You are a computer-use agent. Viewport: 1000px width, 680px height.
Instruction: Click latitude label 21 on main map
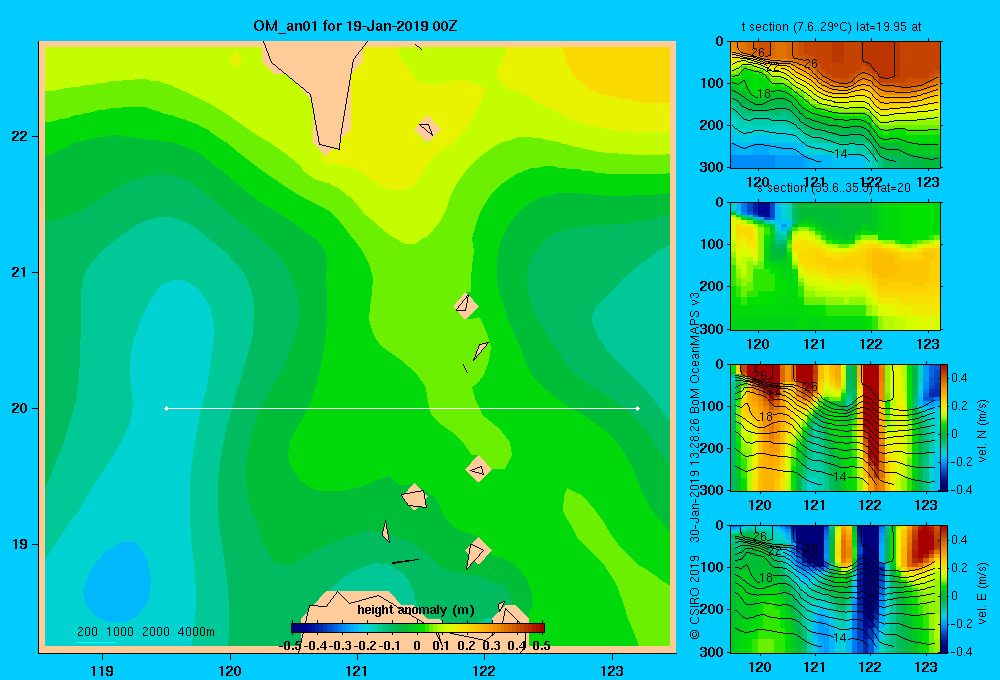20,272
